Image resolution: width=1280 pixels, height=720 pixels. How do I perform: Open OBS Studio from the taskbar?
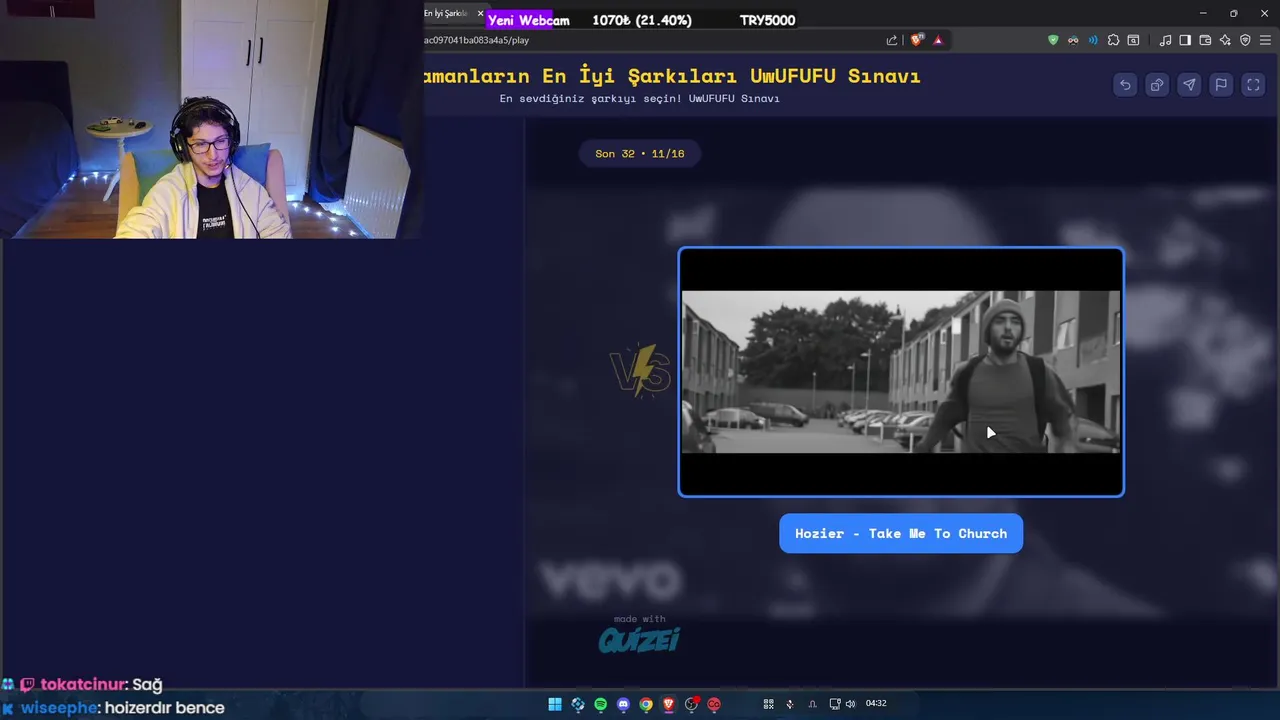tap(692, 704)
